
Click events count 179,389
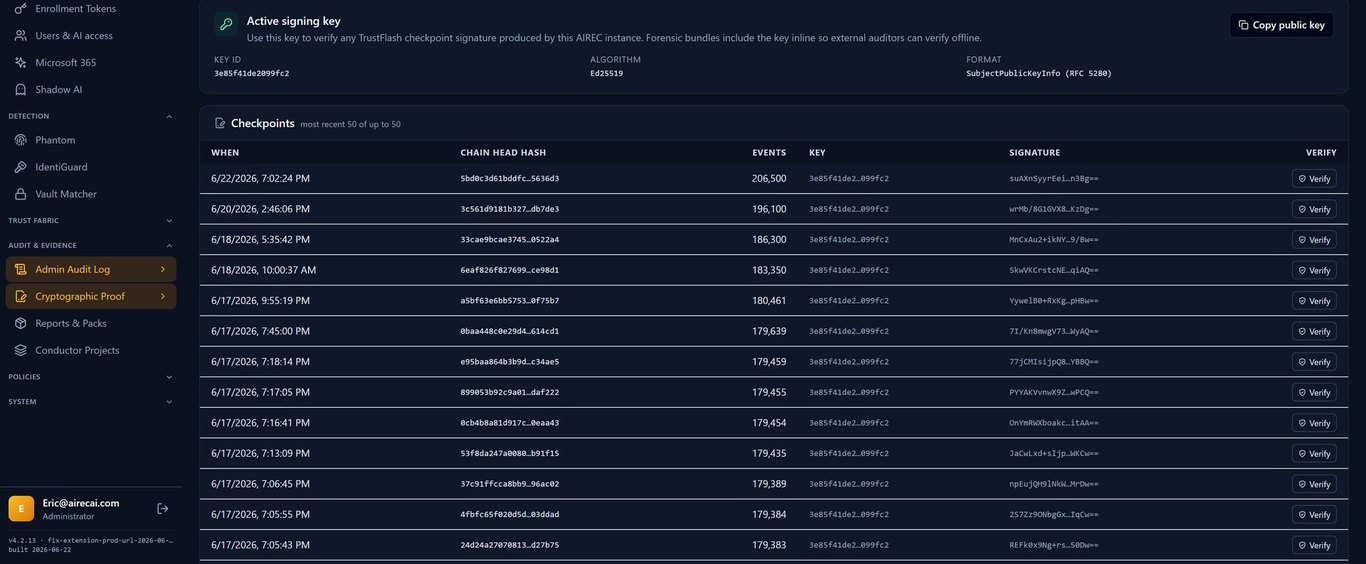tap(769, 484)
